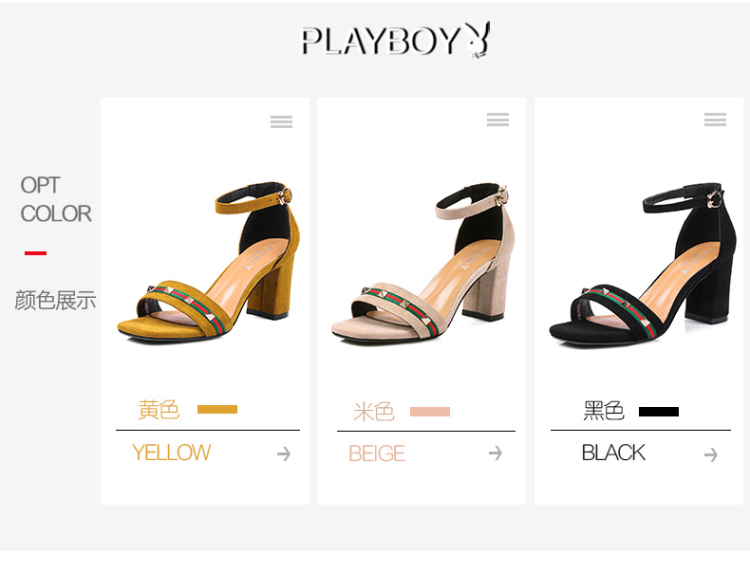This screenshot has height=573, width=750.
Task: Click the red dash under OPT COLOR
Action: pyautogui.click(x=35, y=253)
